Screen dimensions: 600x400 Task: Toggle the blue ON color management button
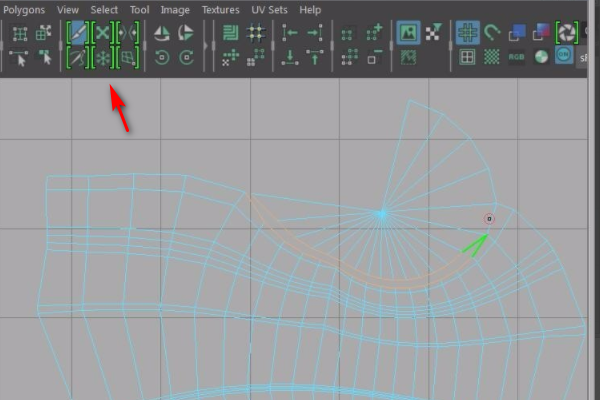pos(564,56)
